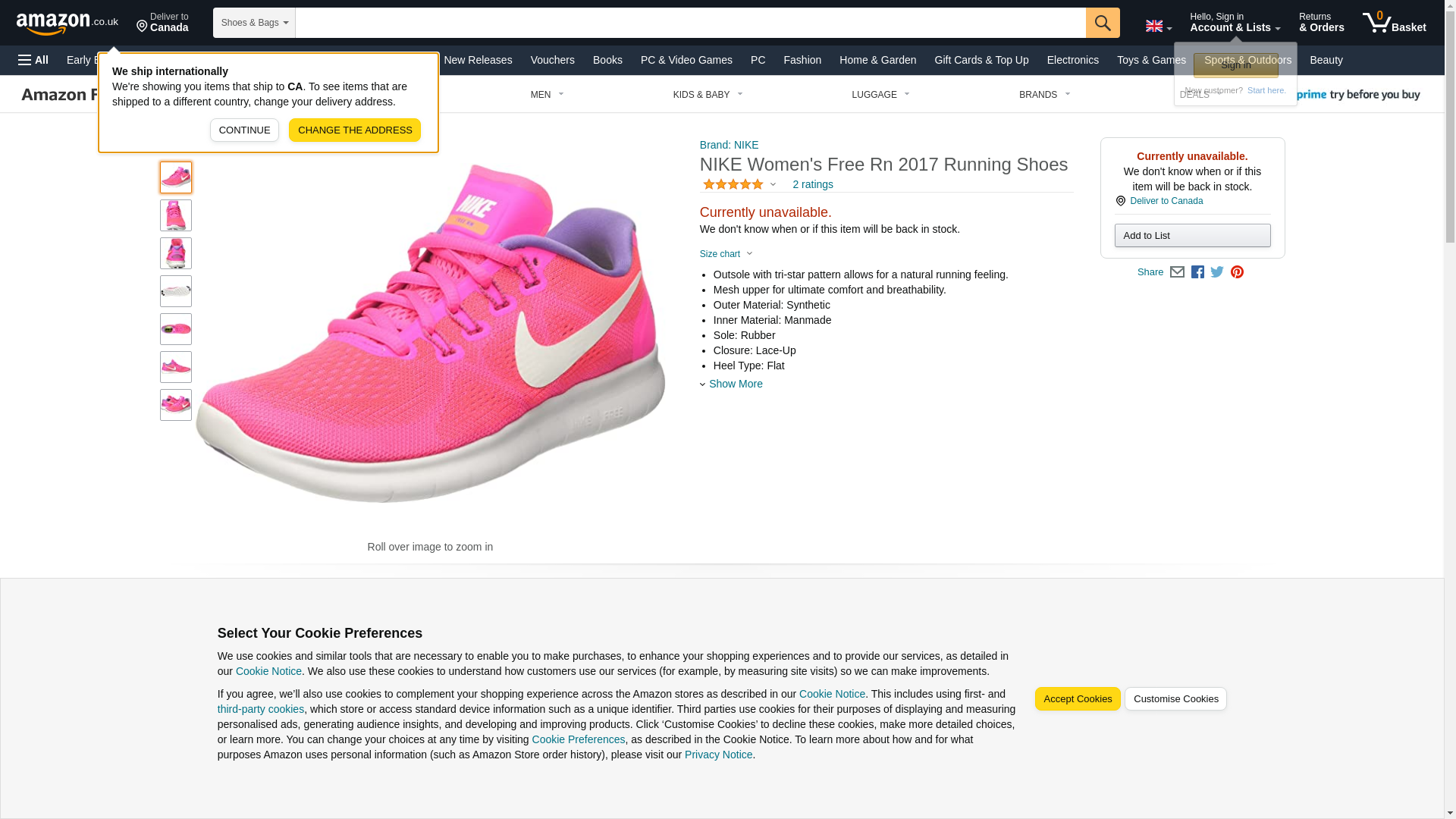Viewport: 1456px width, 819px height.
Task: Go to Amazon.co.uk home logo
Action: coord(67,23)
